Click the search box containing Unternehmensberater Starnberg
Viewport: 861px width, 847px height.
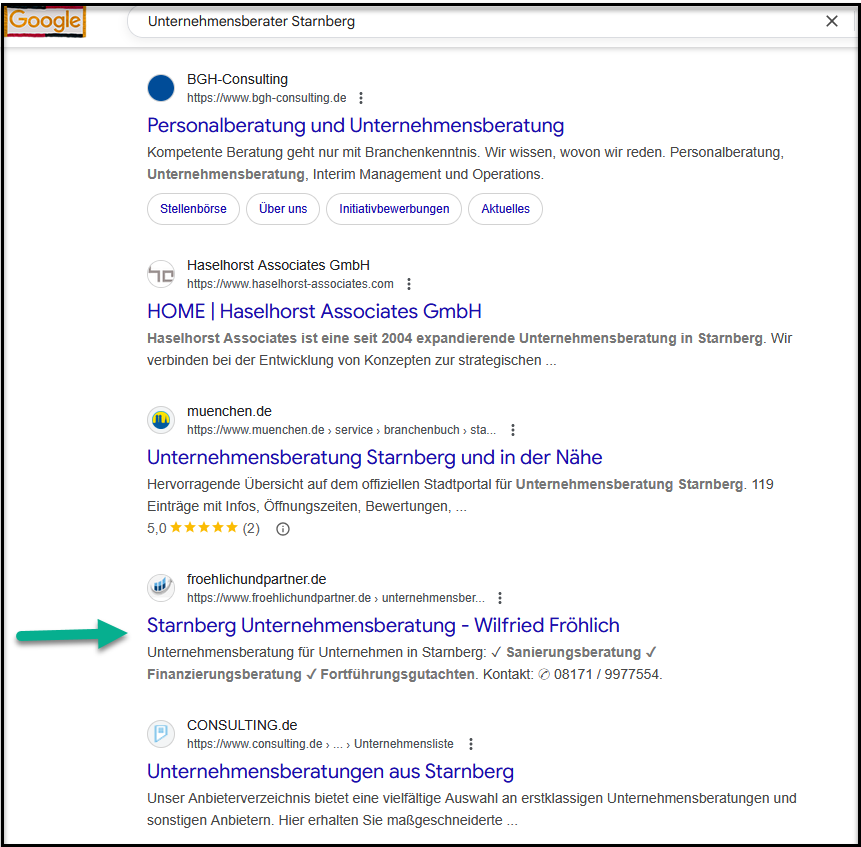[x=470, y=21]
